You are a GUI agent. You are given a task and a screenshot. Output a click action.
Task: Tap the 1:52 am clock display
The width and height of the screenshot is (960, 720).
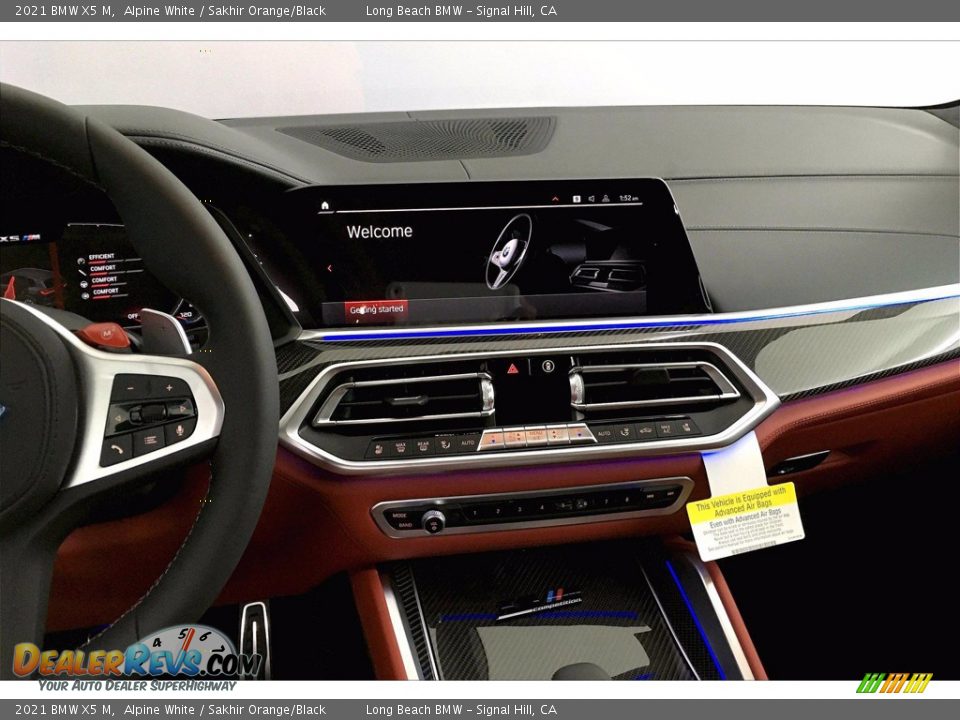[629, 198]
